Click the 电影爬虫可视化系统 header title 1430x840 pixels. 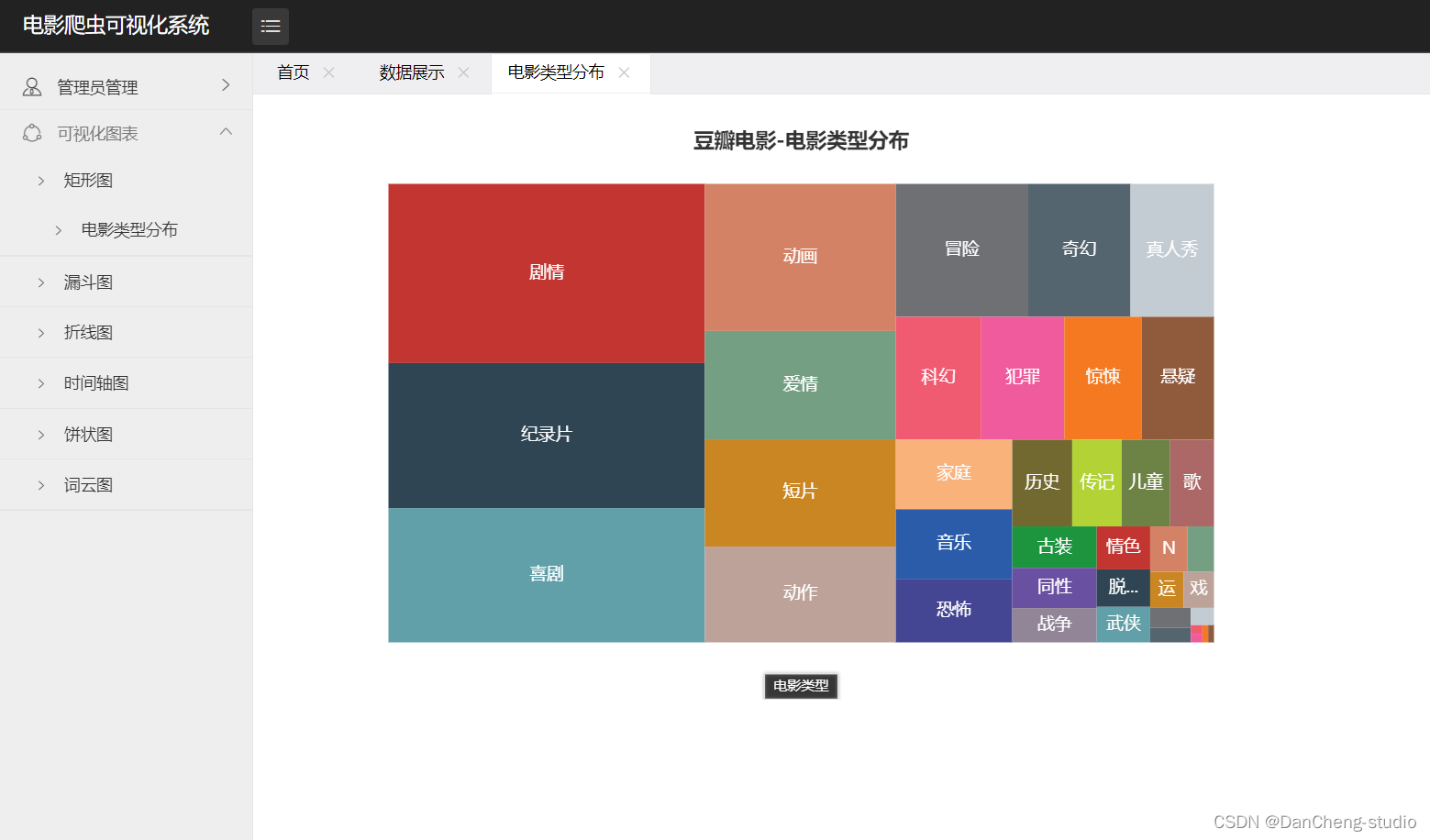click(x=116, y=26)
